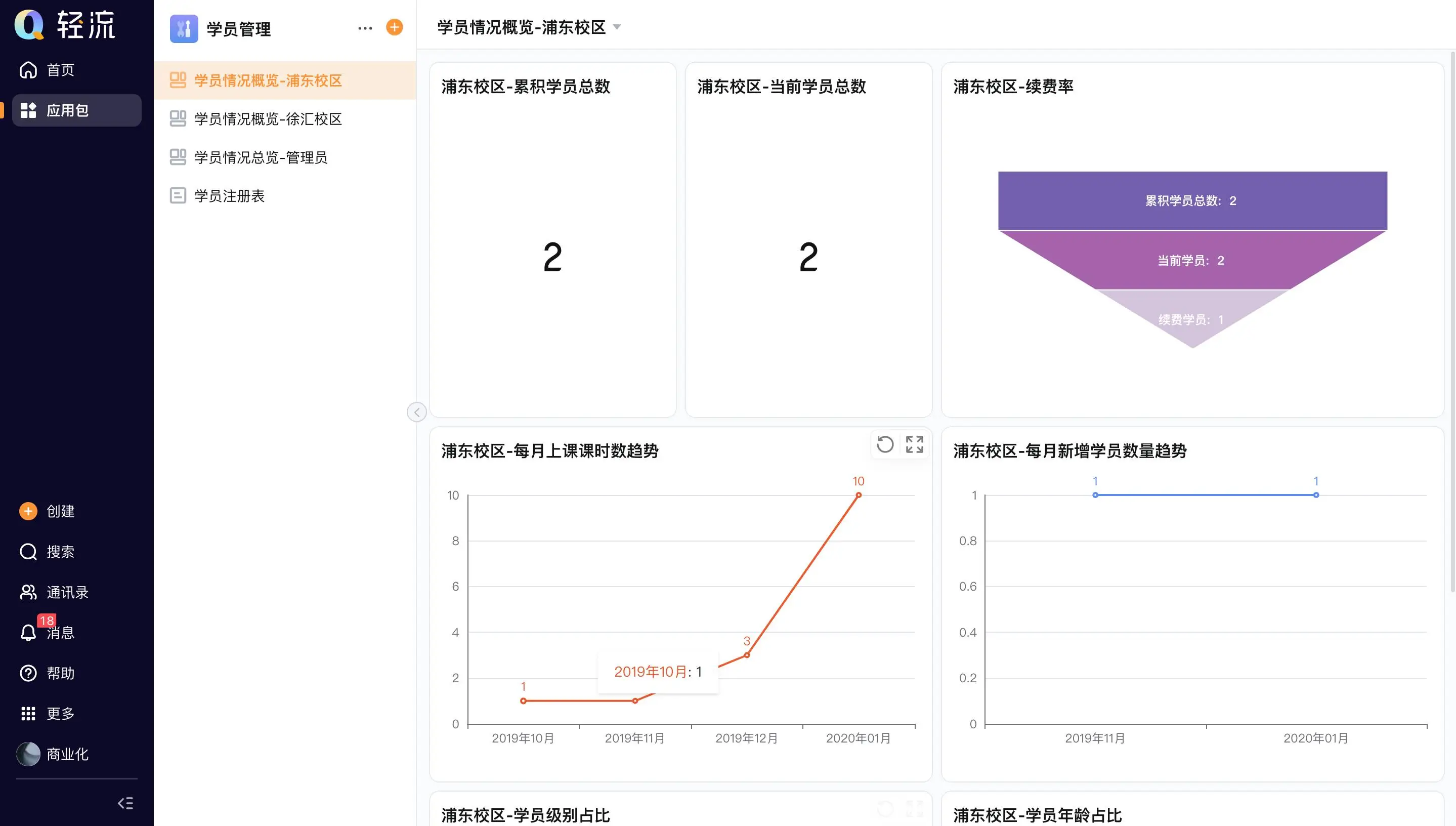
Task: Open 通讯录 contacts
Action: pyautogui.click(x=55, y=592)
